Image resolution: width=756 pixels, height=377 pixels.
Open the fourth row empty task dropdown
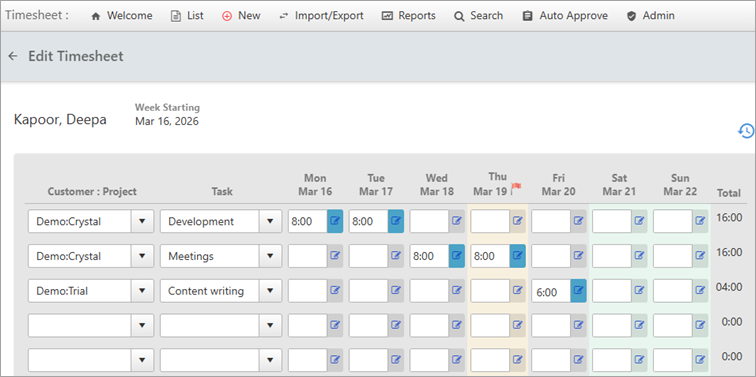tap(270, 325)
